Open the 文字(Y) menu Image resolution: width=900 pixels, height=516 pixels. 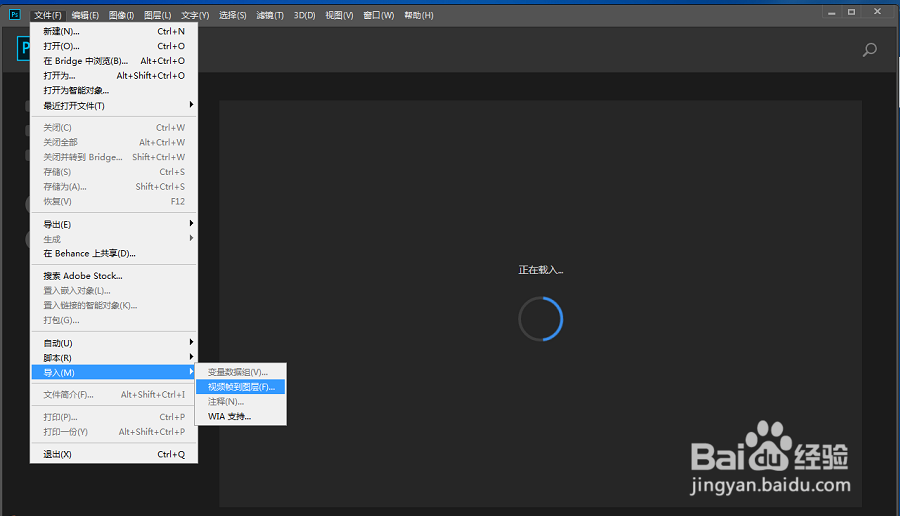click(x=195, y=15)
